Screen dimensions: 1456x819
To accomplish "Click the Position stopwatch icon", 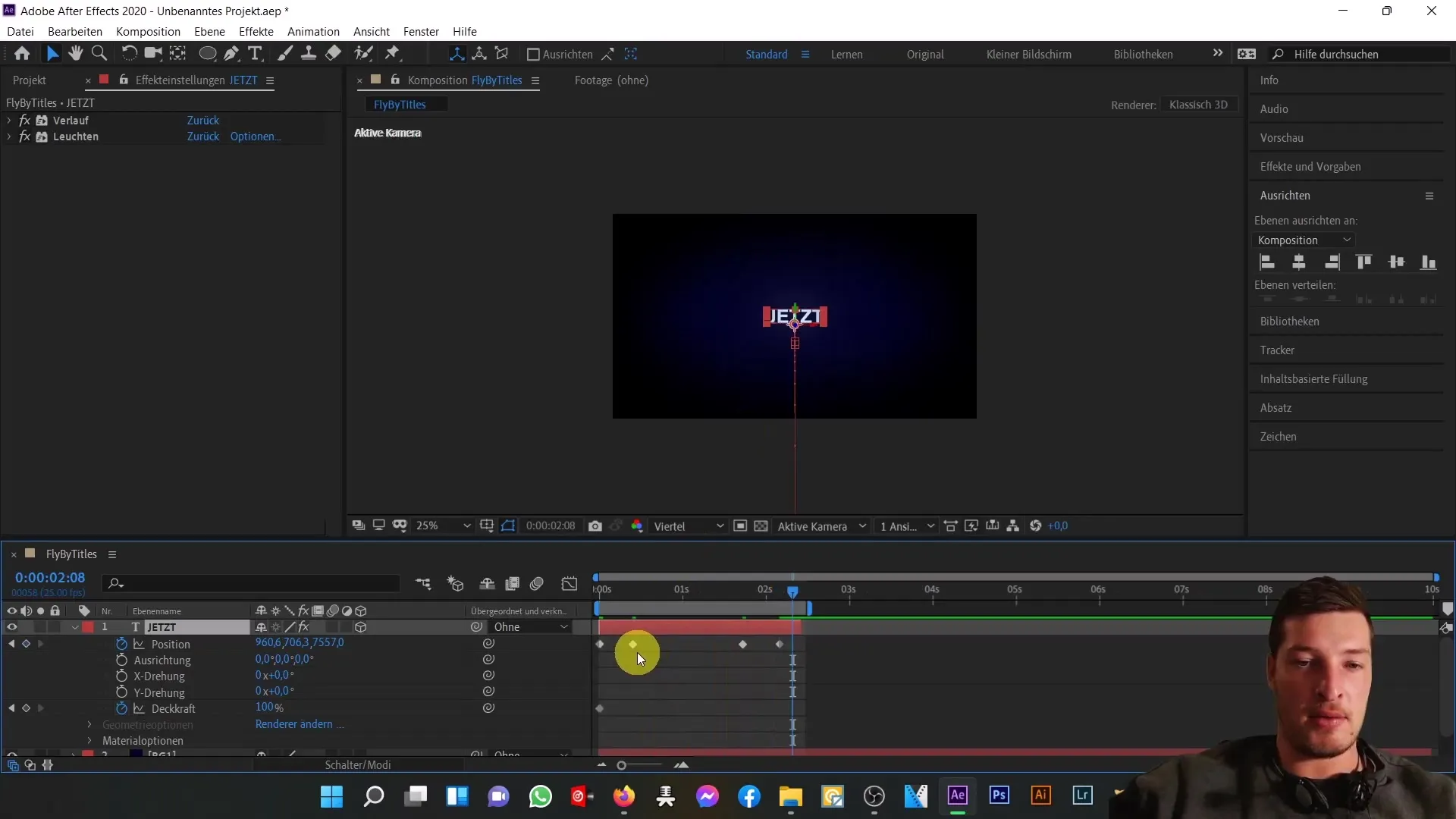I will (x=121, y=644).
